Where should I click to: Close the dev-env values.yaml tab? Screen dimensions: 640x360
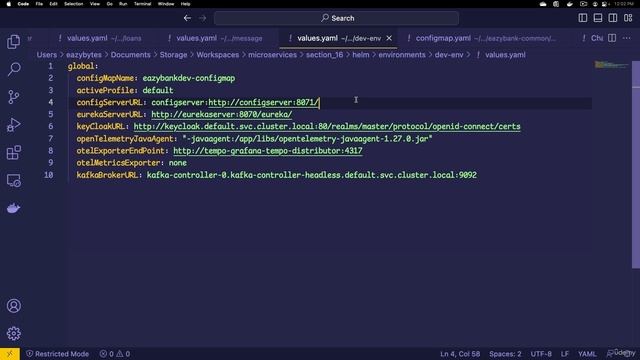389,38
